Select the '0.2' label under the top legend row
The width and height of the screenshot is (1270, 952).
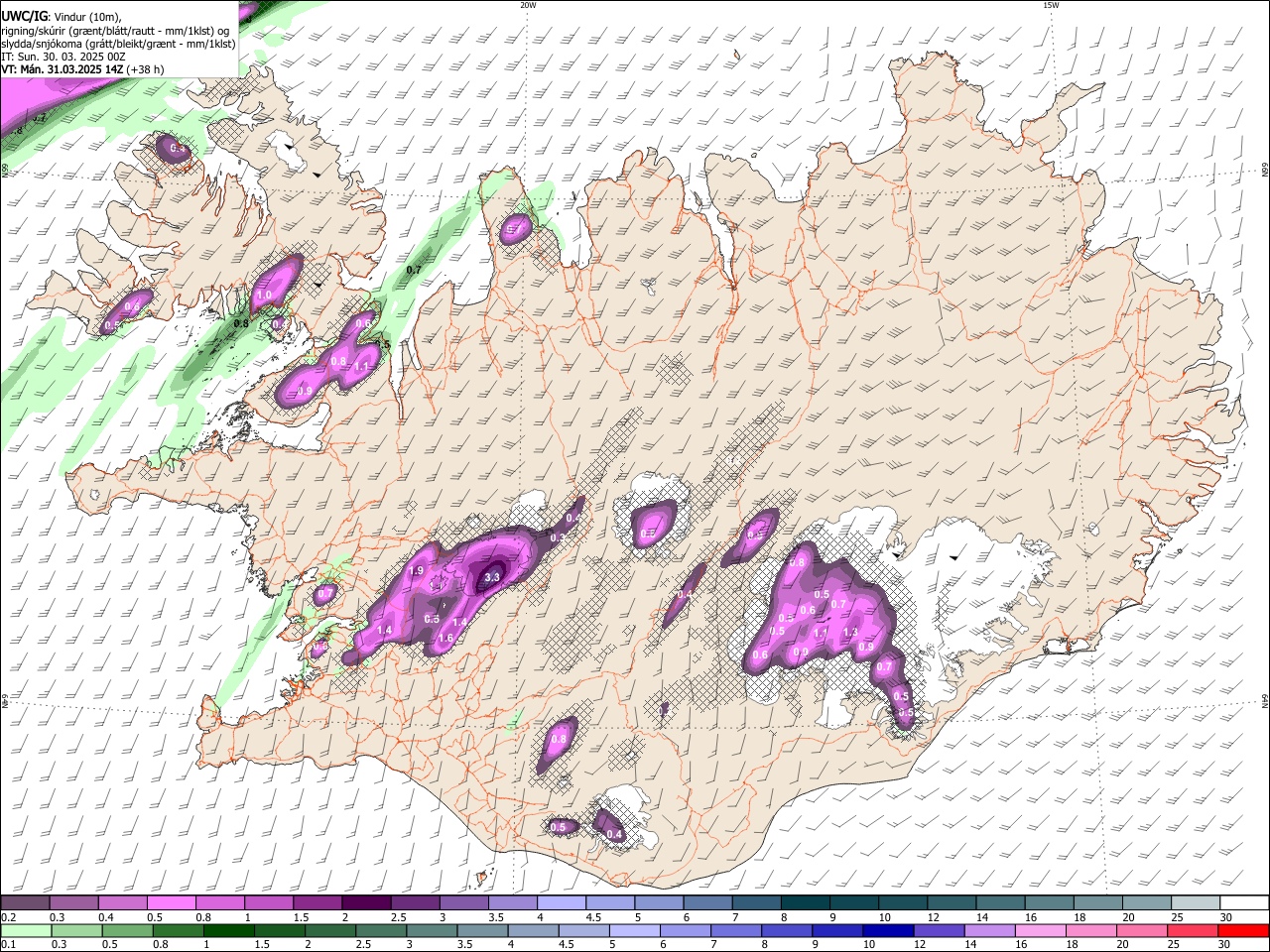click(x=9, y=917)
